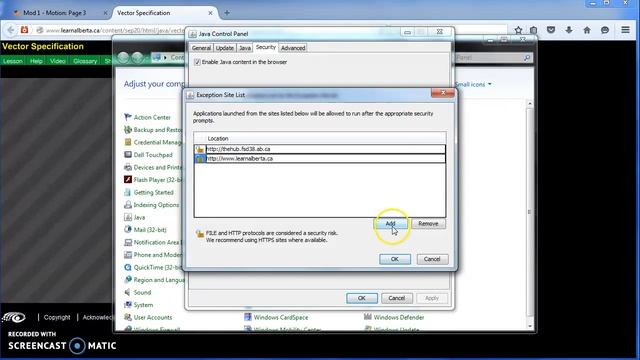Image resolution: width=640 pixels, height=360 pixels.
Task: Select the Security tab
Action: coord(266,47)
